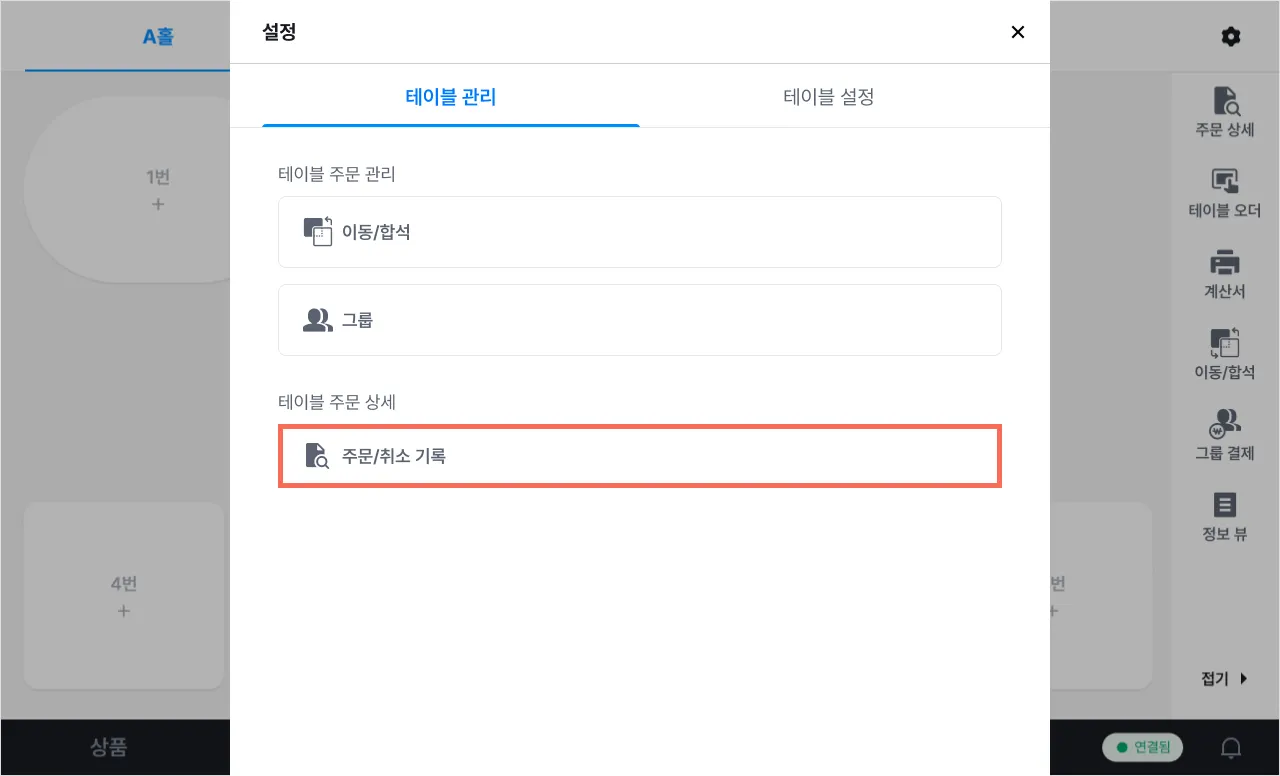The height and width of the screenshot is (776, 1280).
Task: Open the 그룹 option in dialog
Action: [640, 320]
